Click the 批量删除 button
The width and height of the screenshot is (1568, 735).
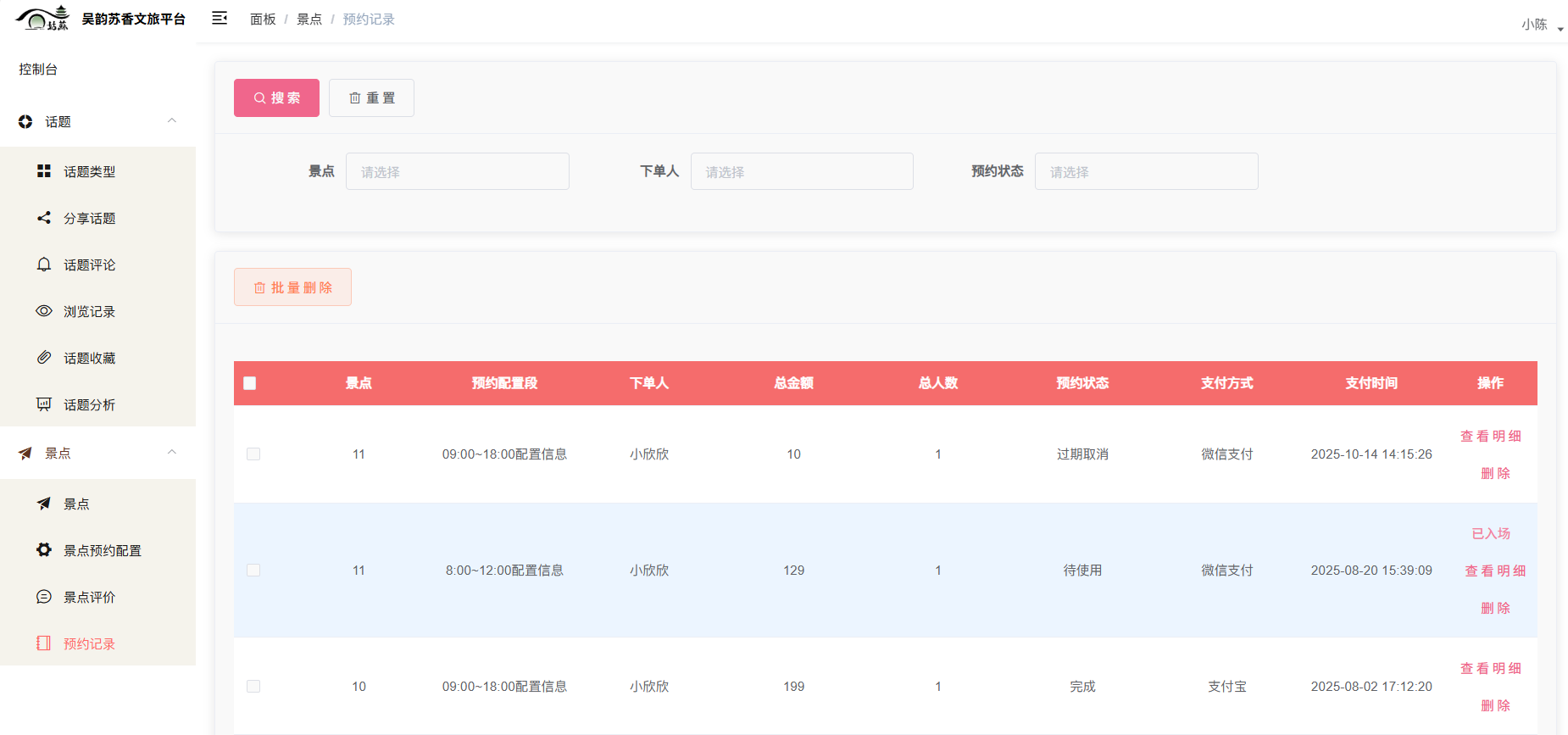(x=292, y=287)
